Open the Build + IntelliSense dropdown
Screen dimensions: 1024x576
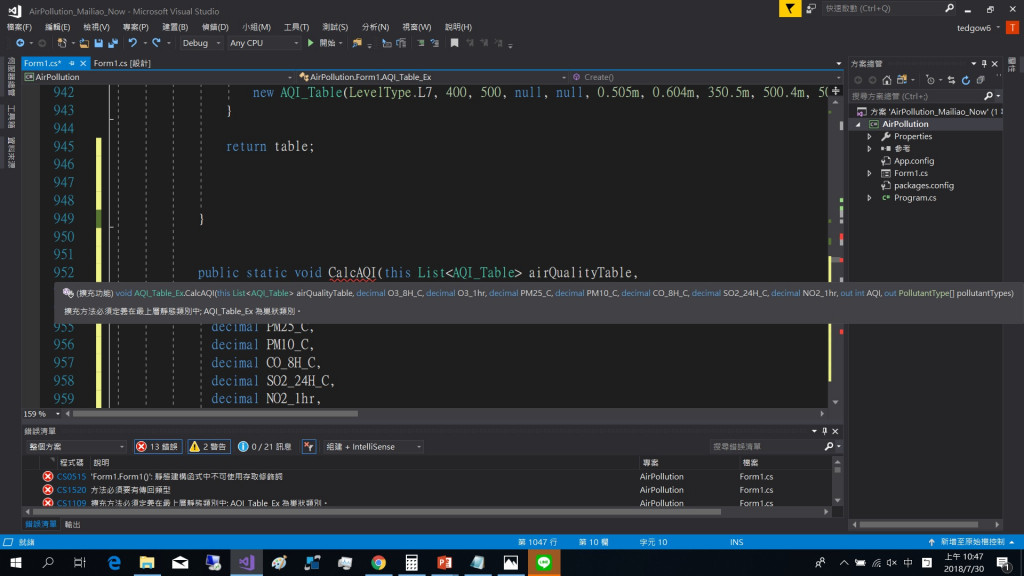[373, 447]
